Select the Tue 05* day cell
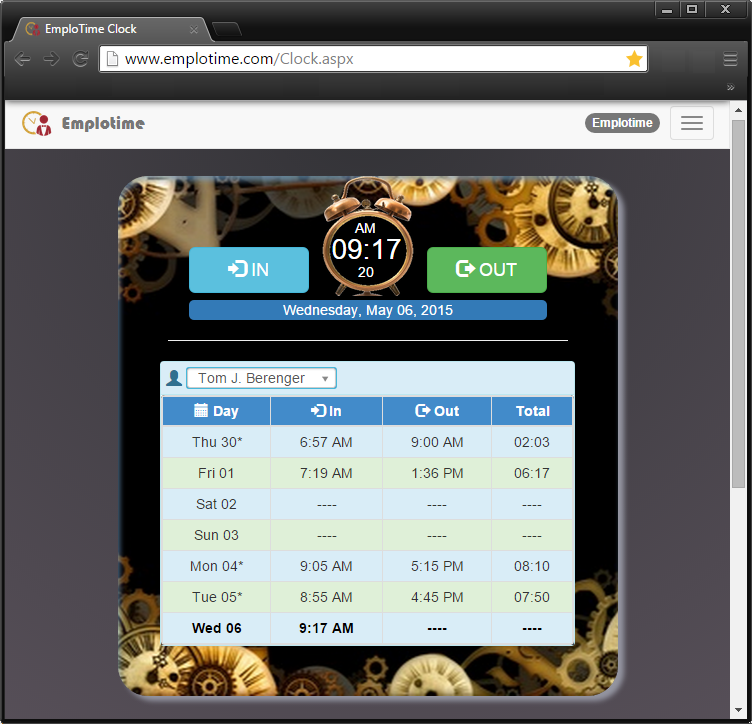The width and height of the screenshot is (752, 724). 217,597
